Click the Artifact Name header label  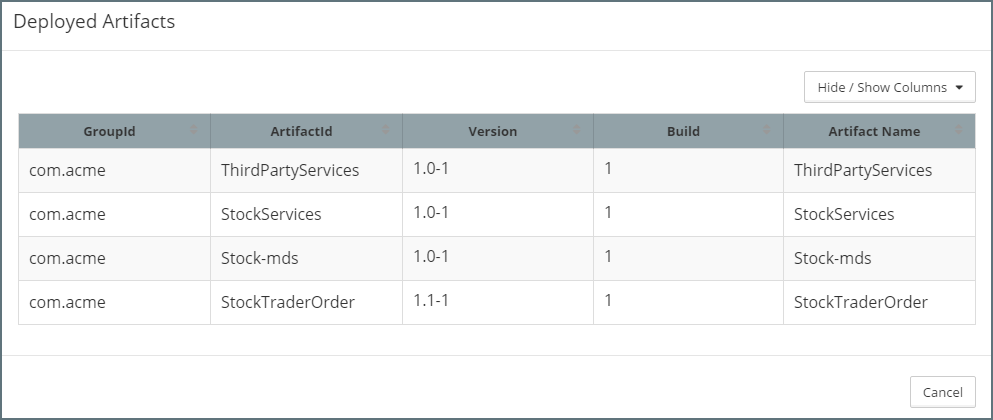pyautogui.click(x=873, y=131)
